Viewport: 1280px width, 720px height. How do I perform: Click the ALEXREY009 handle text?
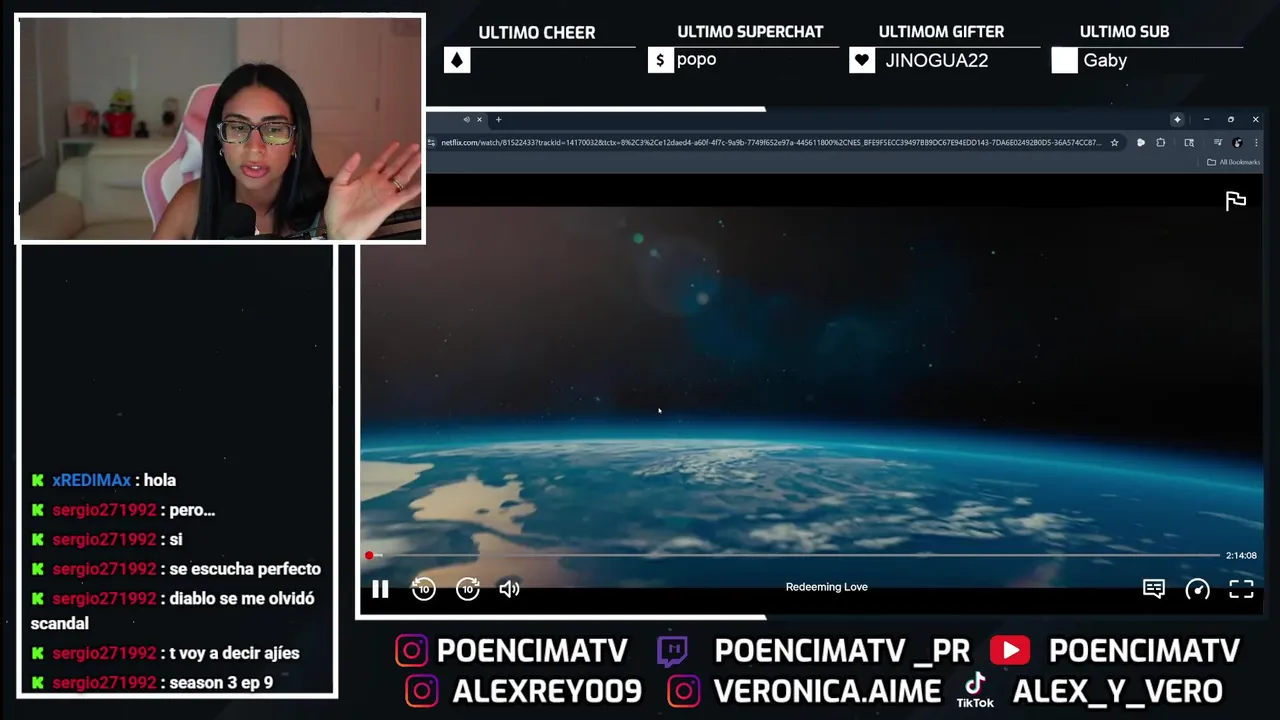point(547,691)
